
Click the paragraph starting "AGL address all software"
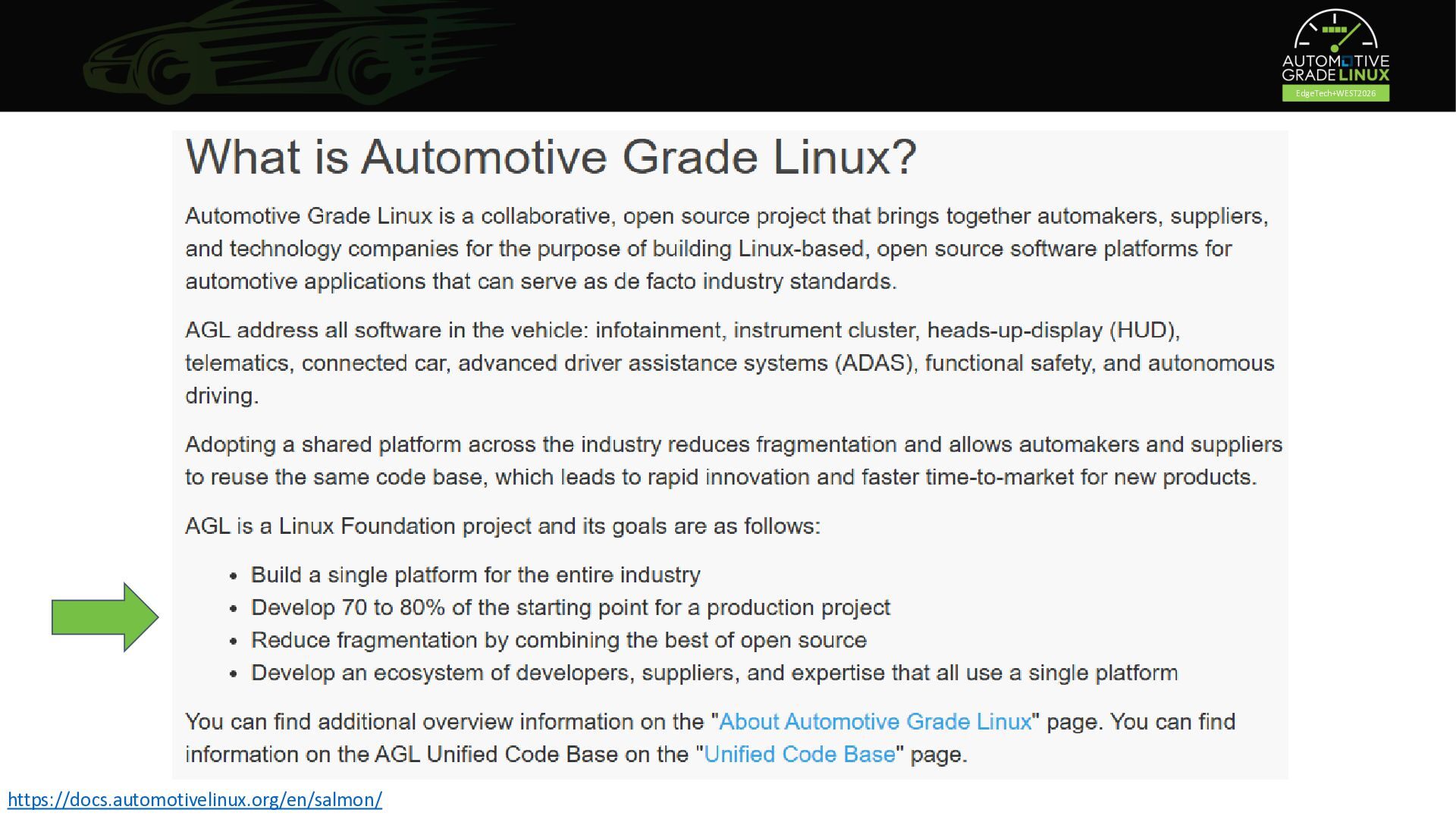pyautogui.click(x=730, y=362)
